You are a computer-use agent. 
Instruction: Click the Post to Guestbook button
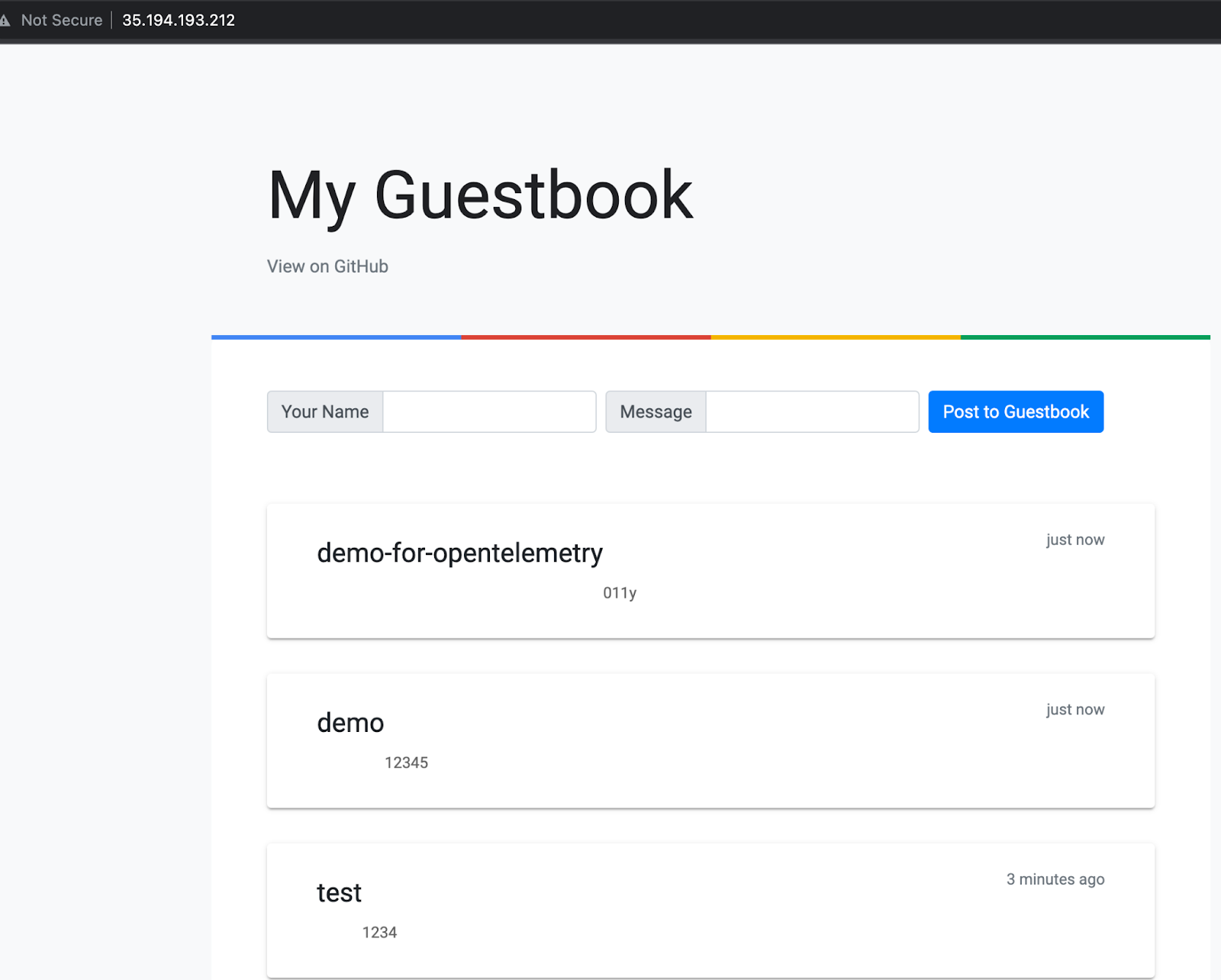point(1016,412)
